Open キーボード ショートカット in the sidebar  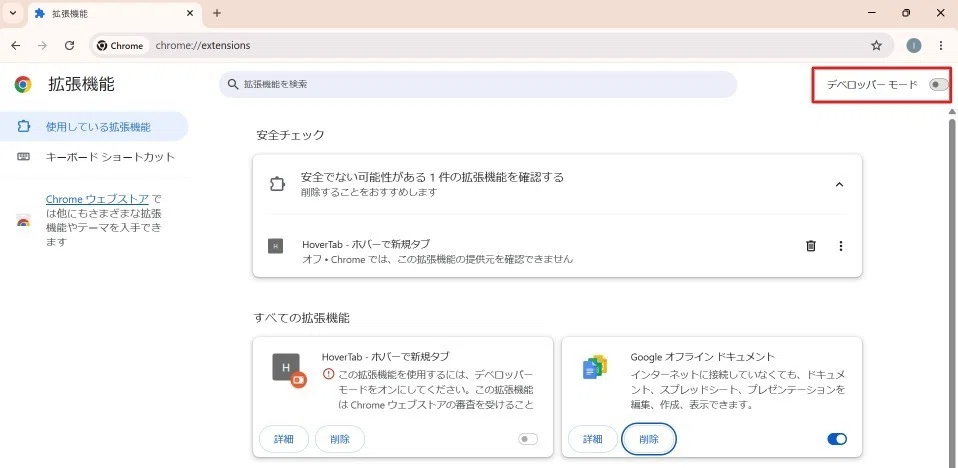[94, 157]
